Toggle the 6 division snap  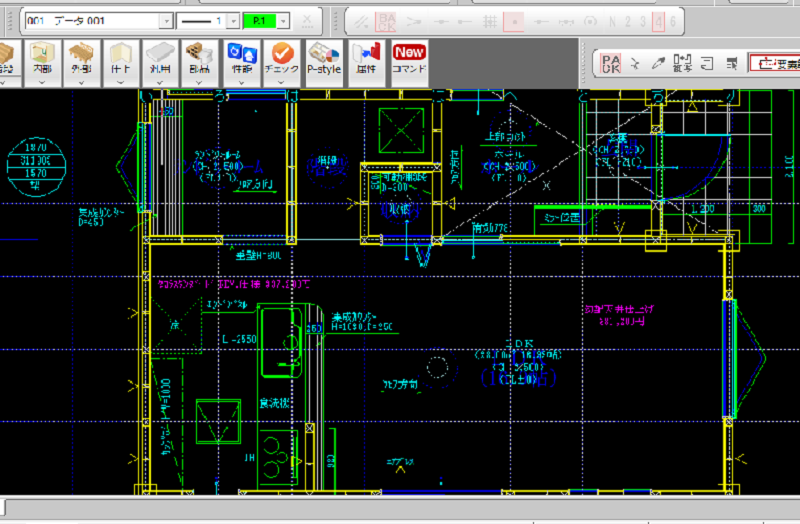[x=673, y=21]
